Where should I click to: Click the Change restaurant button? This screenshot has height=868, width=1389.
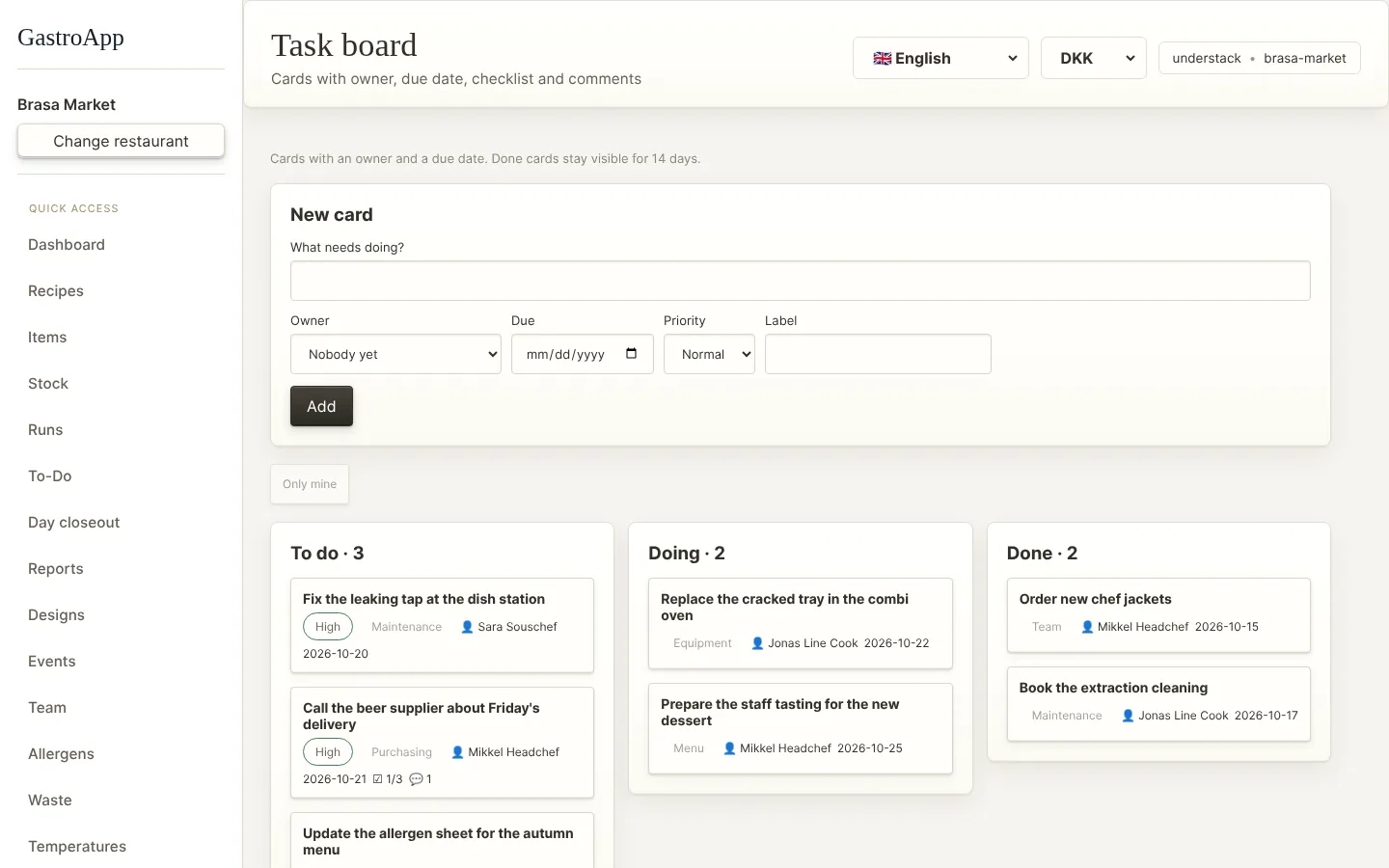(121, 141)
